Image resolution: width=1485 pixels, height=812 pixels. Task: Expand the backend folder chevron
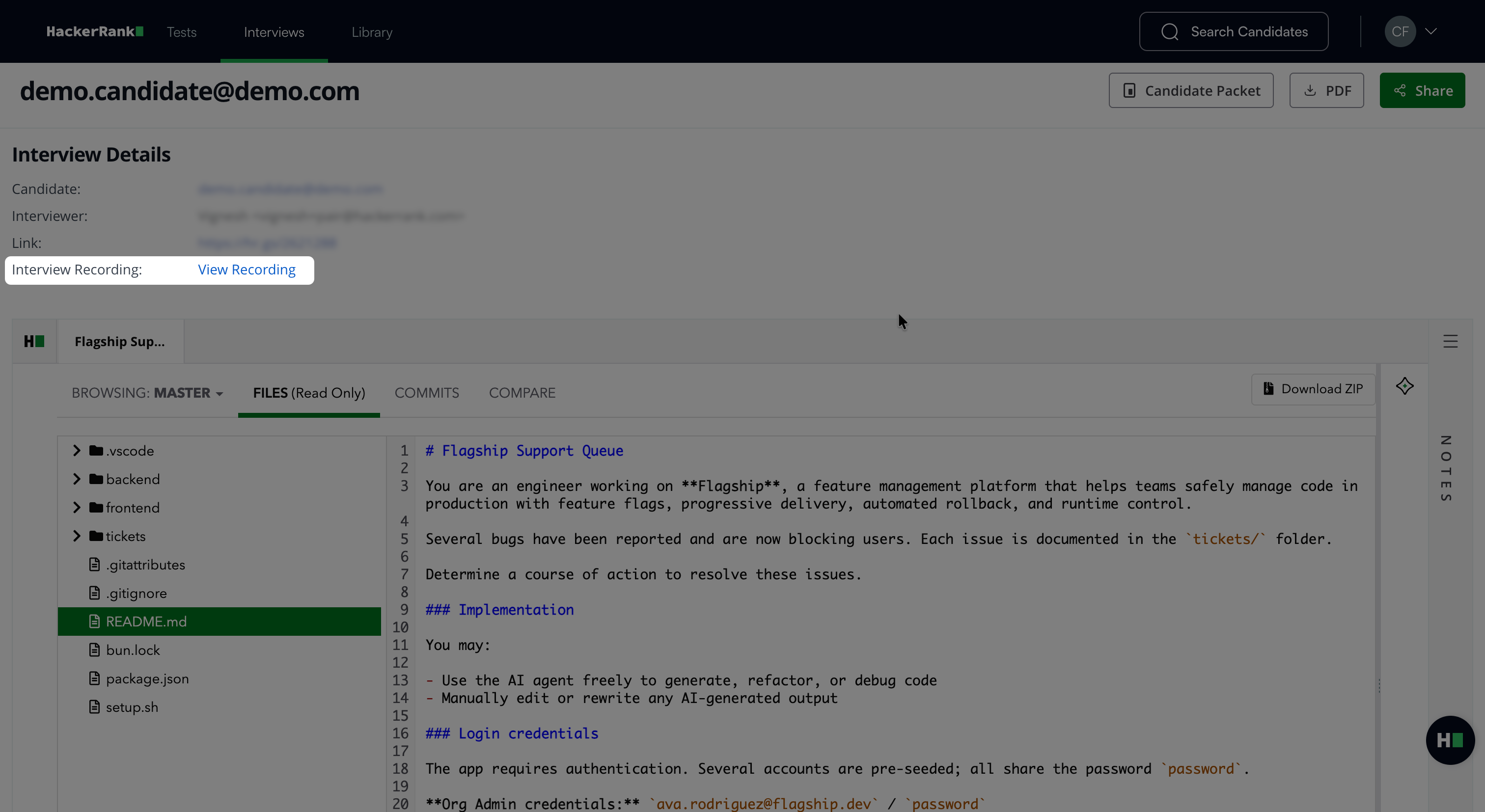(x=77, y=479)
